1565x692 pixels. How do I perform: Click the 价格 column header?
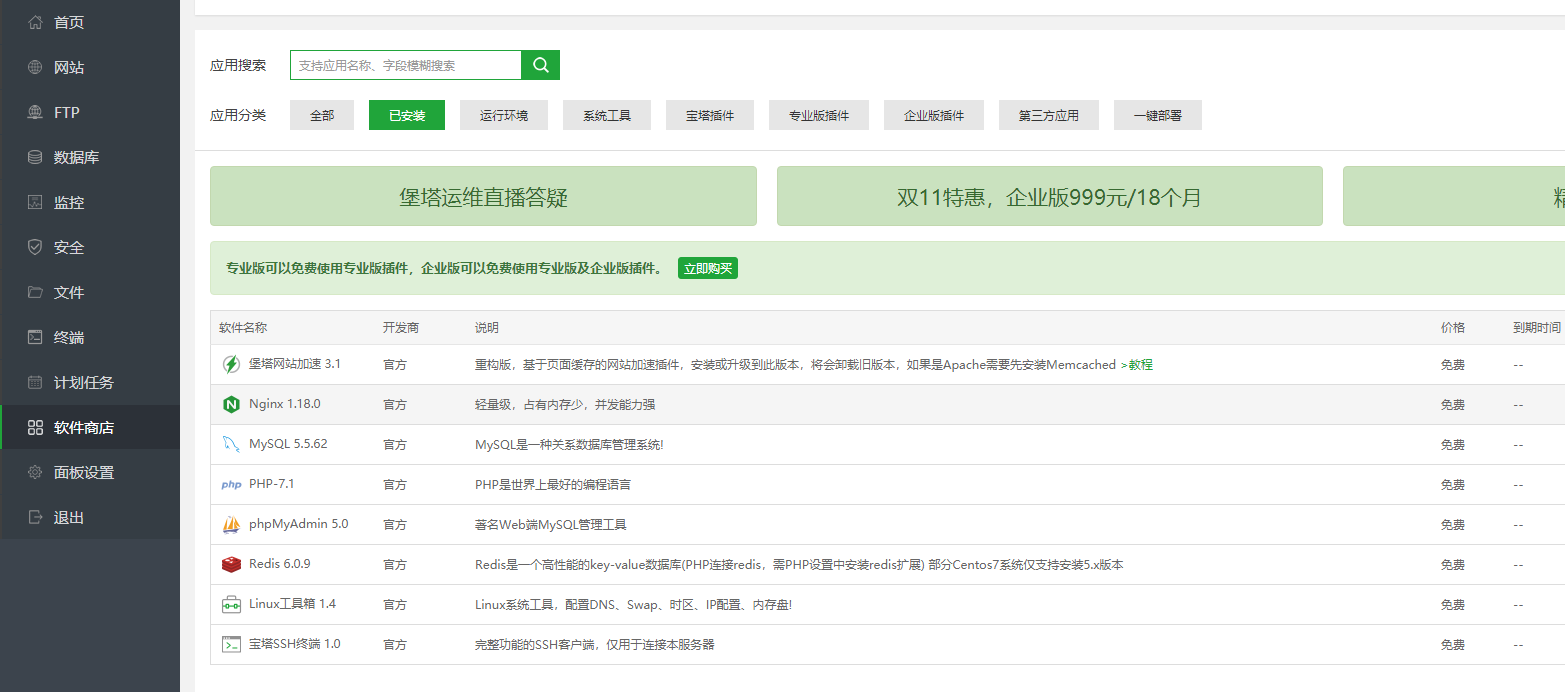(1453, 328)
